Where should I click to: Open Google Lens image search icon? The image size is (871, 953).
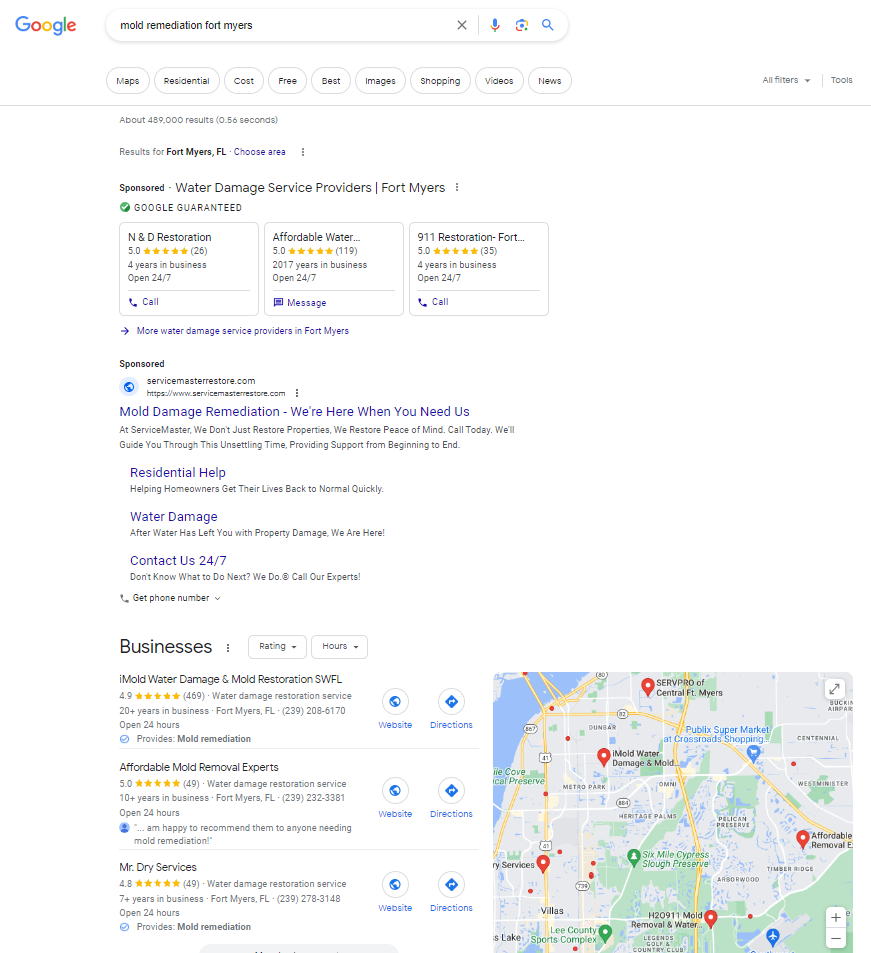click(522, 25)
